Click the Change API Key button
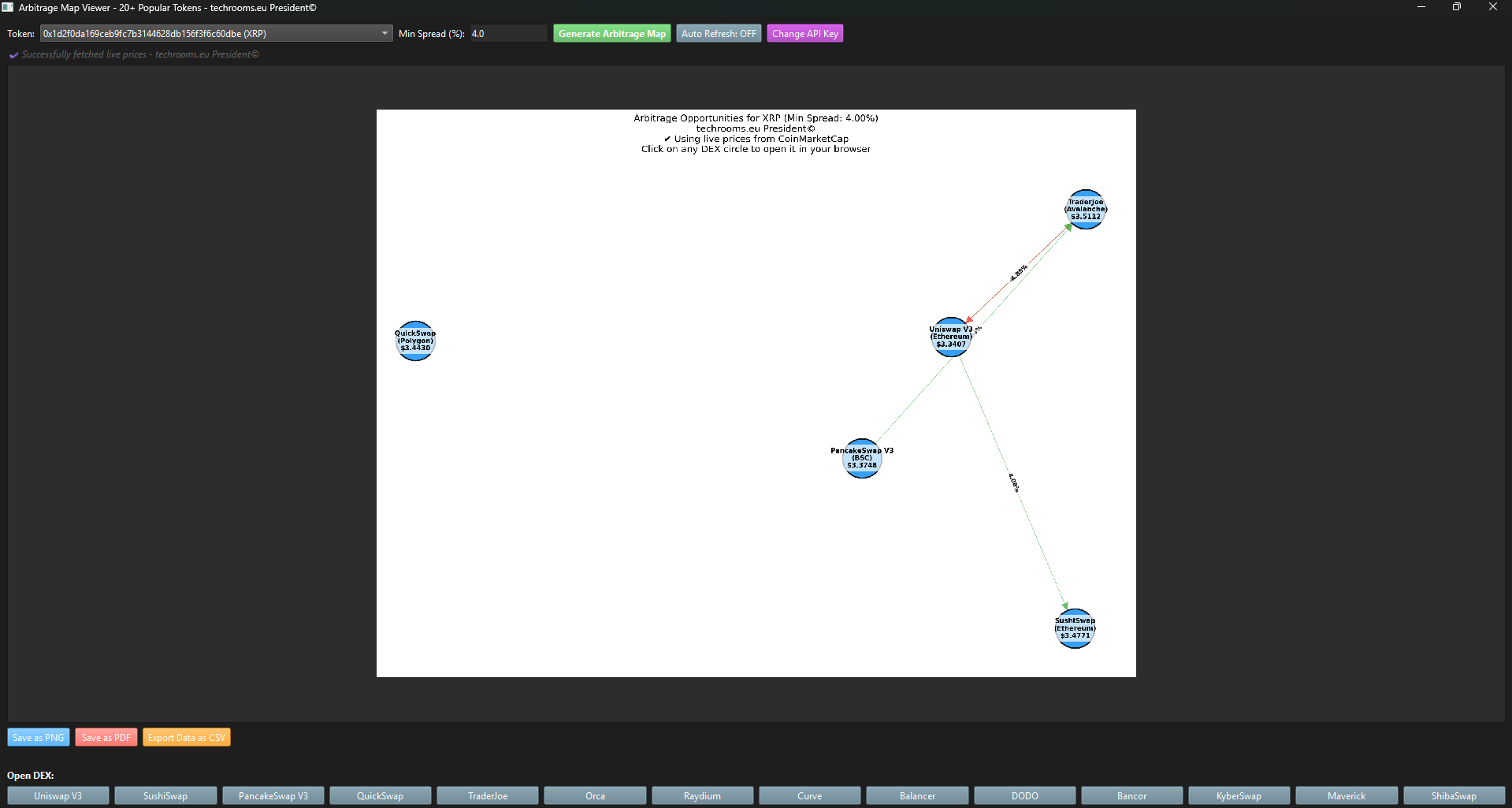1512x808 pixels. [804, 34]
